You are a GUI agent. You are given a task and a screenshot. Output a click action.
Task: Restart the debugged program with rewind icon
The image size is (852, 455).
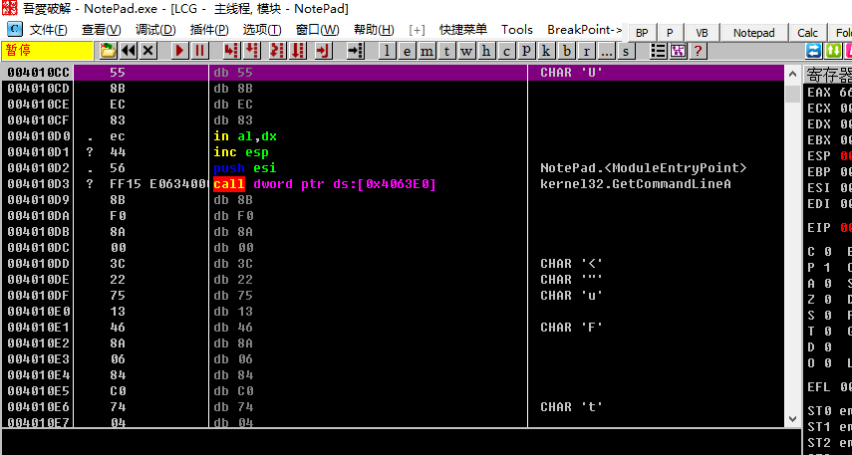[x=129, y=50]
